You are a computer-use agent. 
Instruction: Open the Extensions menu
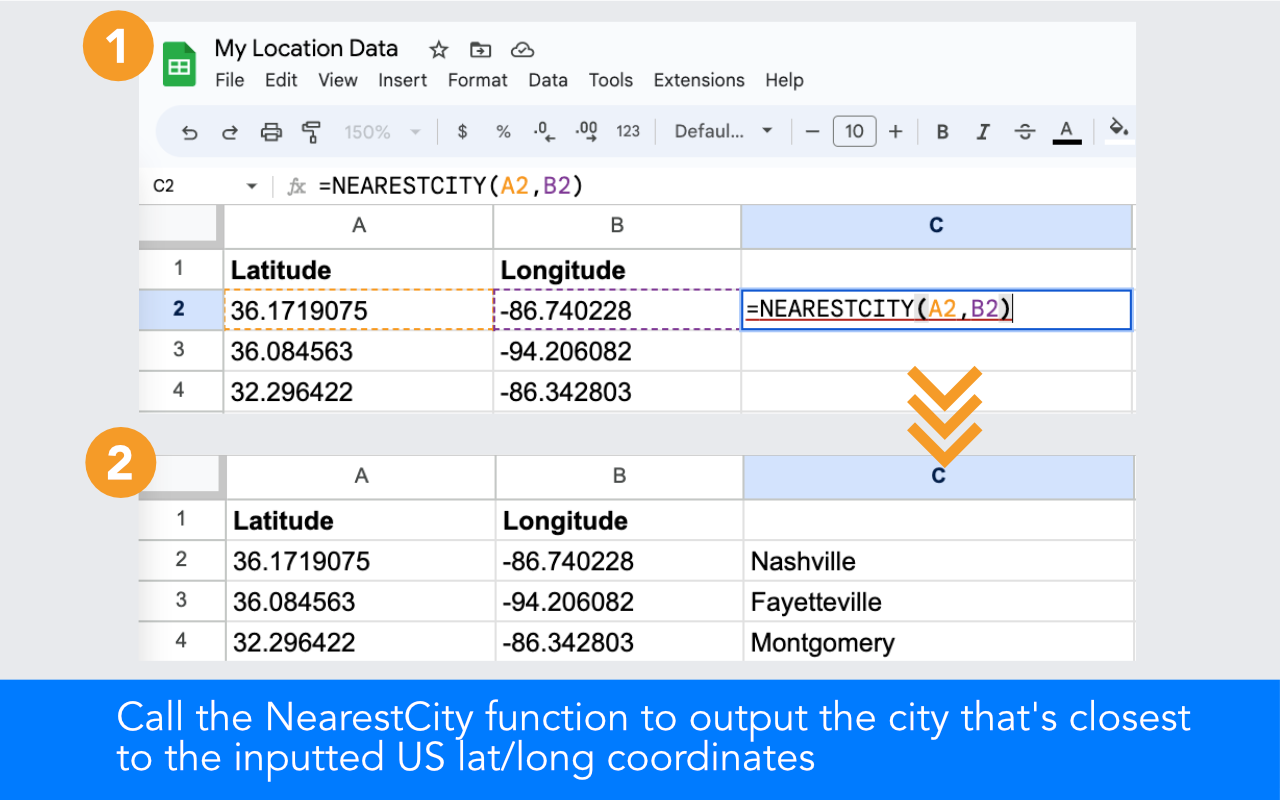tap(699, 80)
